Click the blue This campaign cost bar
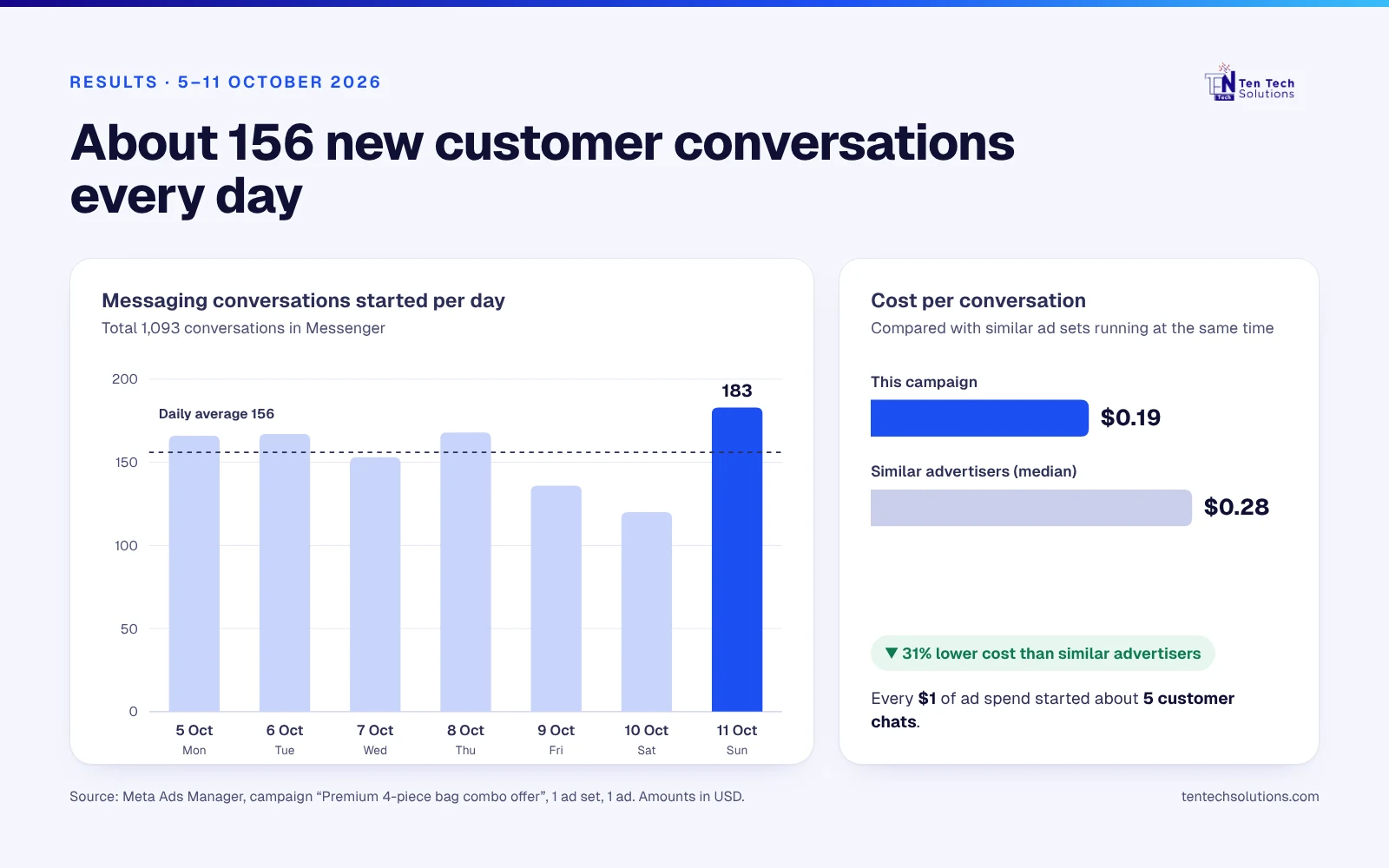1389x868 pixels. (979, 418)
